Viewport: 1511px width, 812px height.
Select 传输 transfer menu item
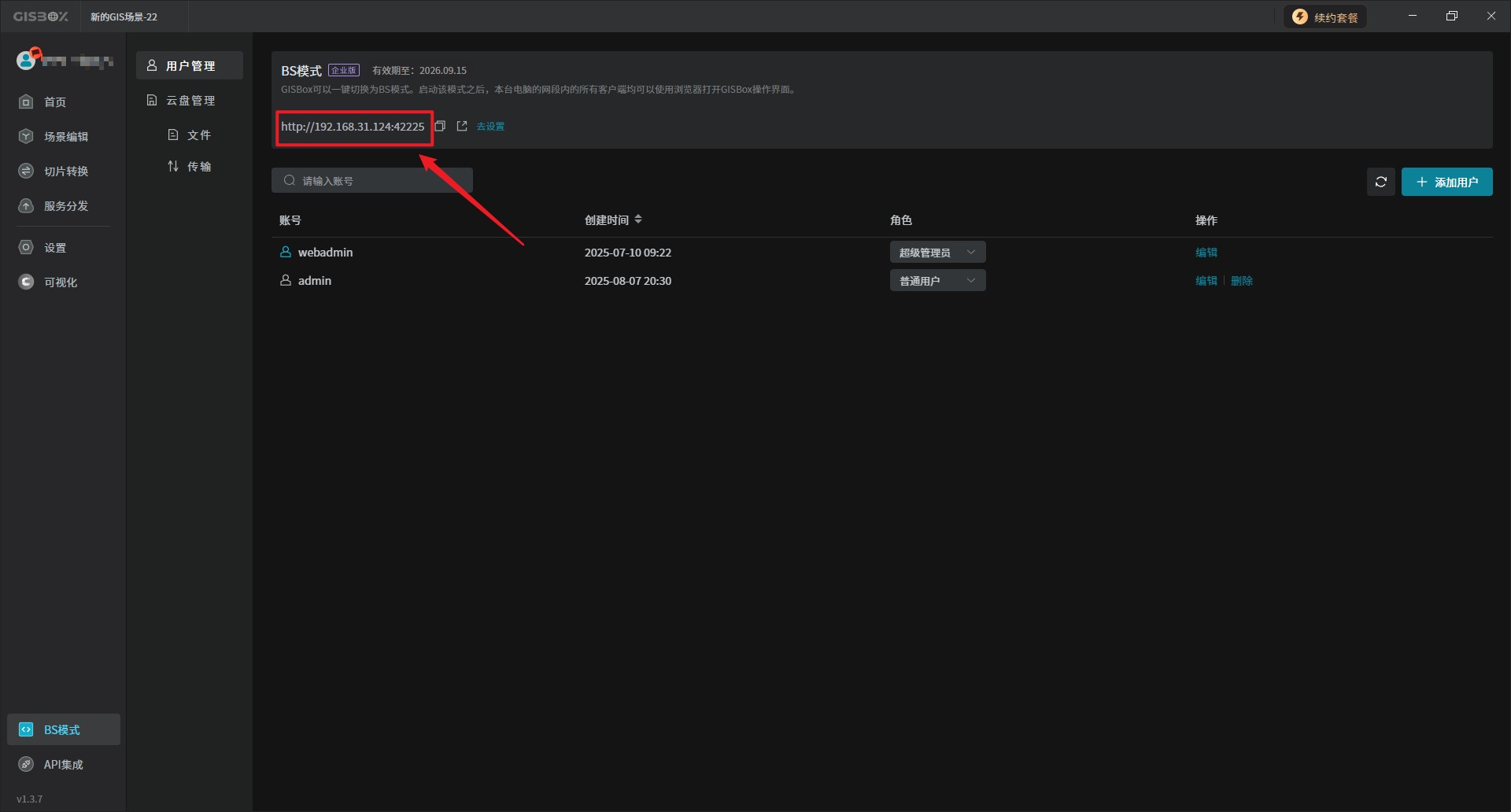pyautogui.click(x=198, y=167)
